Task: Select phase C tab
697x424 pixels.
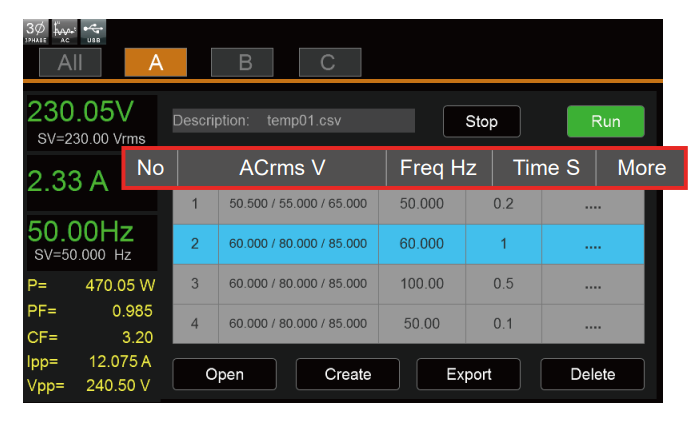Action: point(327,62)
